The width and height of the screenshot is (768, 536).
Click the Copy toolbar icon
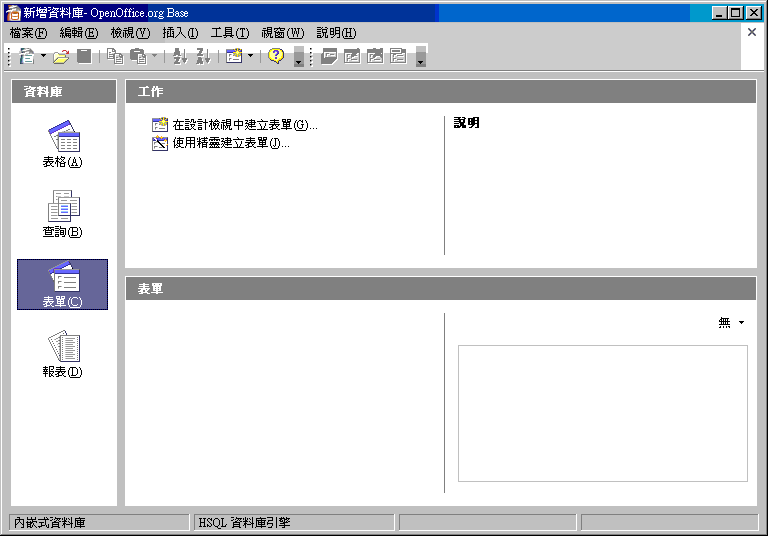(115, 56)
